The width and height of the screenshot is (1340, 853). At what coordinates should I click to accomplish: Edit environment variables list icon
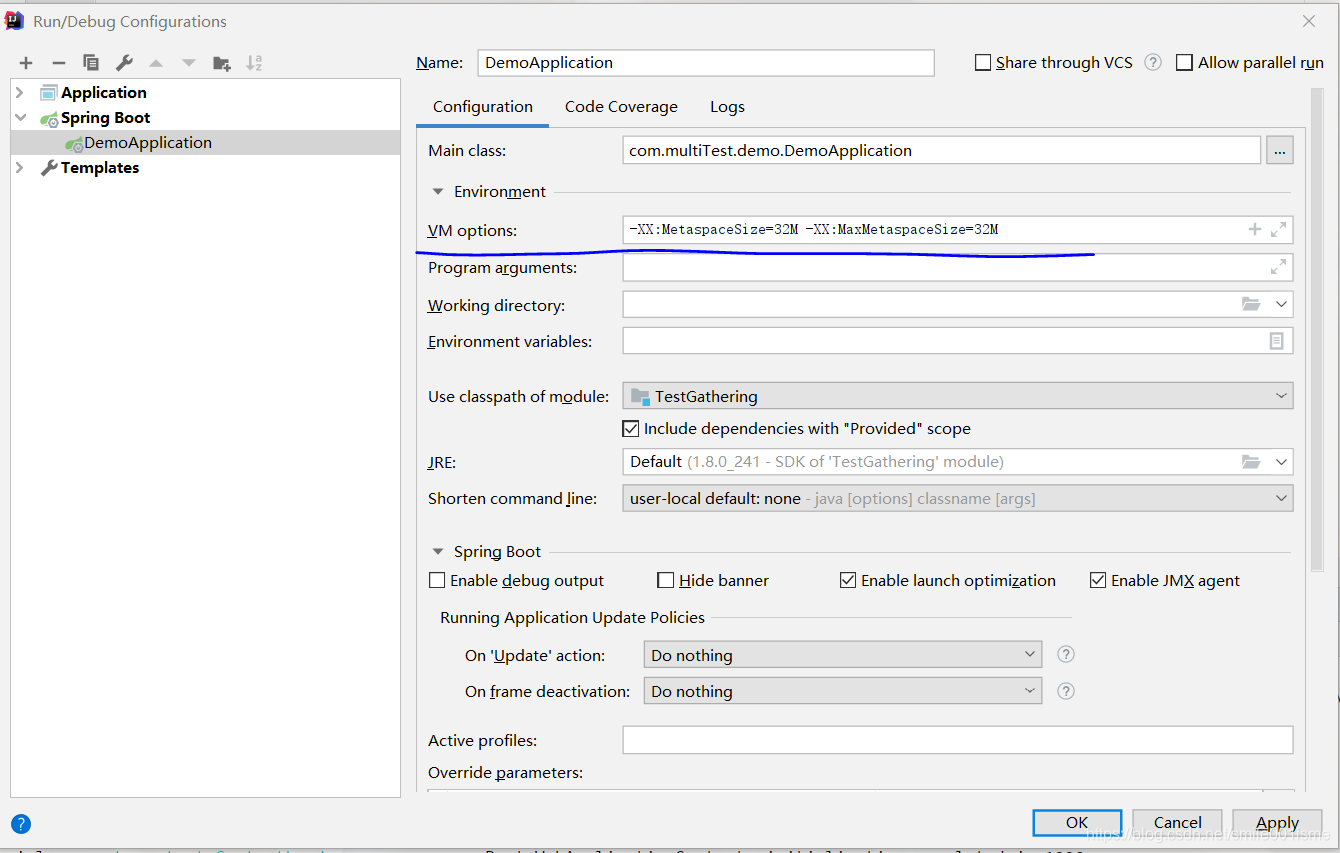pyautogui.click(x=1277, y=341)
